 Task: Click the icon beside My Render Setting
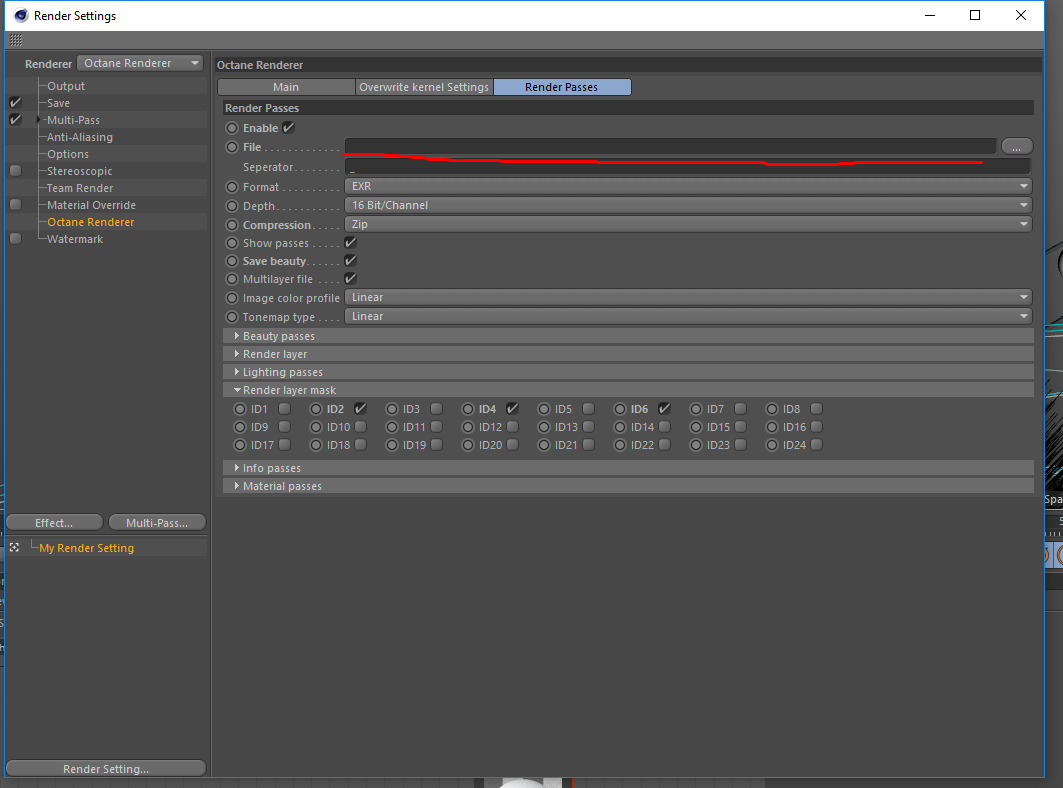(x=14, y=547)
